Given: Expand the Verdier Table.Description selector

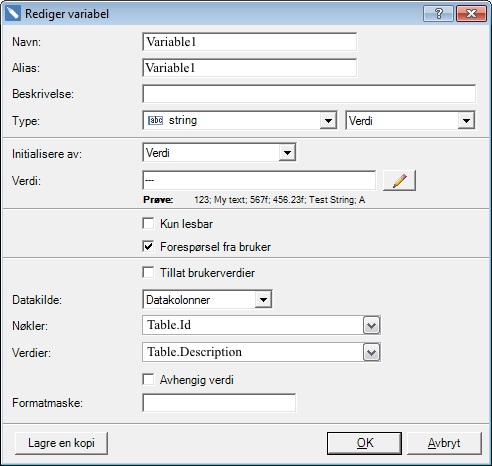Looking at the screenshot, I should click(x=371, y=352).
